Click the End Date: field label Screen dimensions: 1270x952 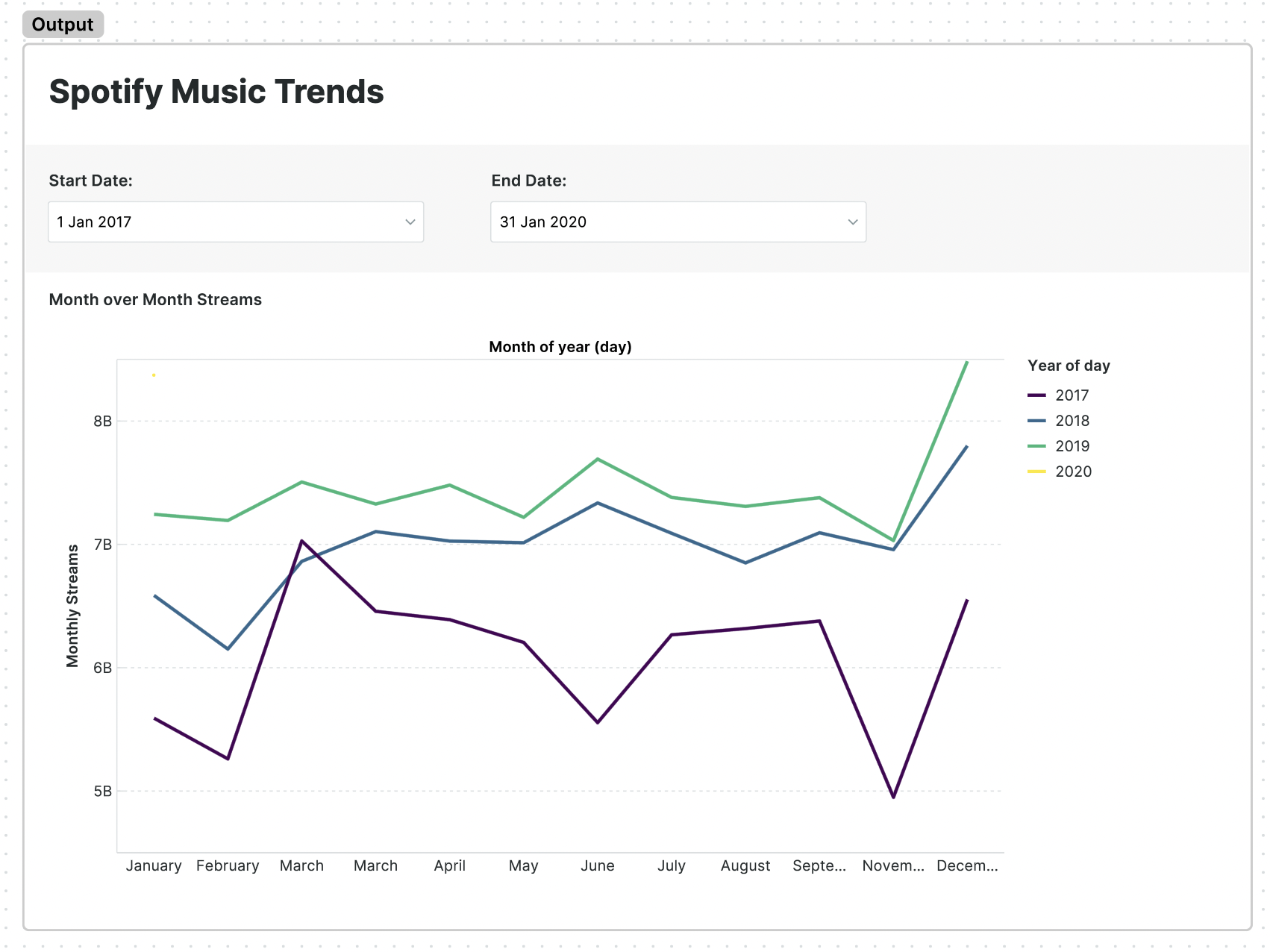click(529, 181)
